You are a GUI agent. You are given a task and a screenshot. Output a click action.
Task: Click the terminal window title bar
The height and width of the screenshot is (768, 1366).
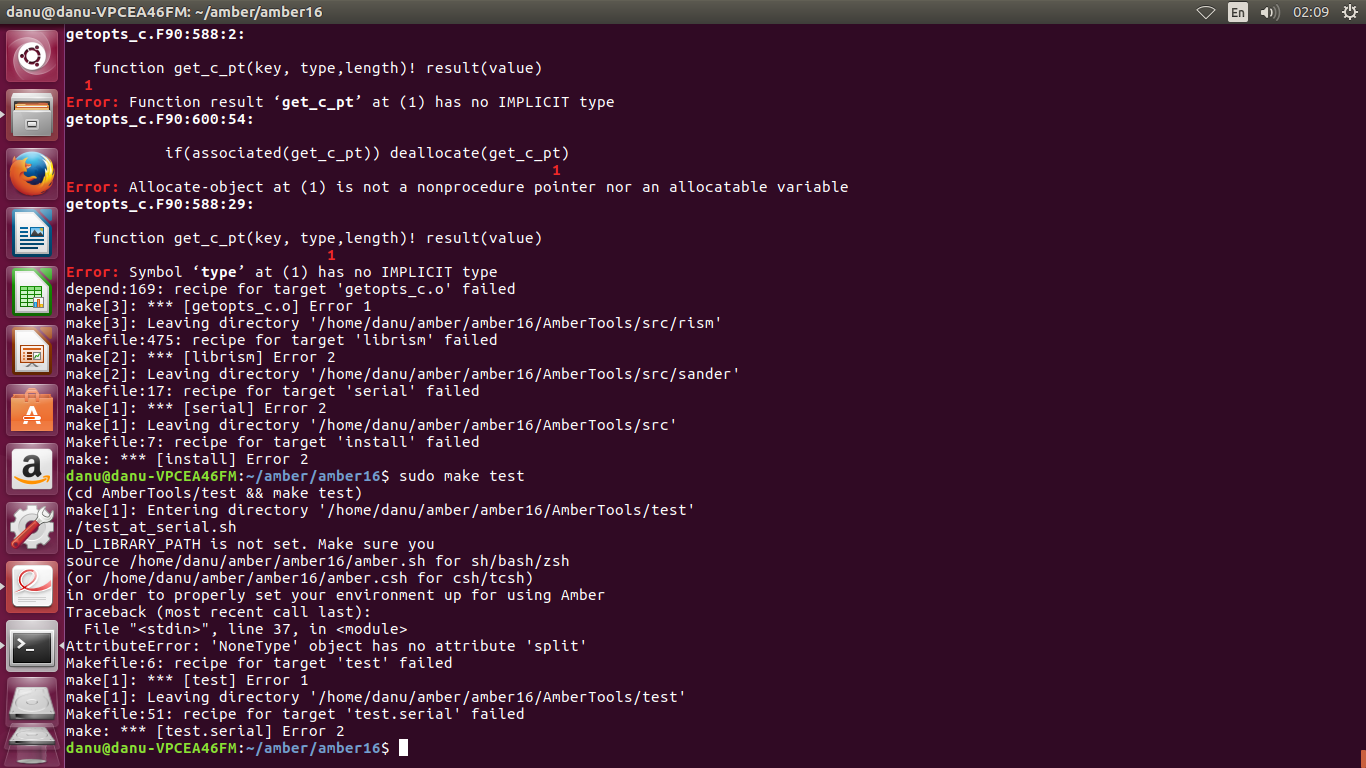(600, 12)
